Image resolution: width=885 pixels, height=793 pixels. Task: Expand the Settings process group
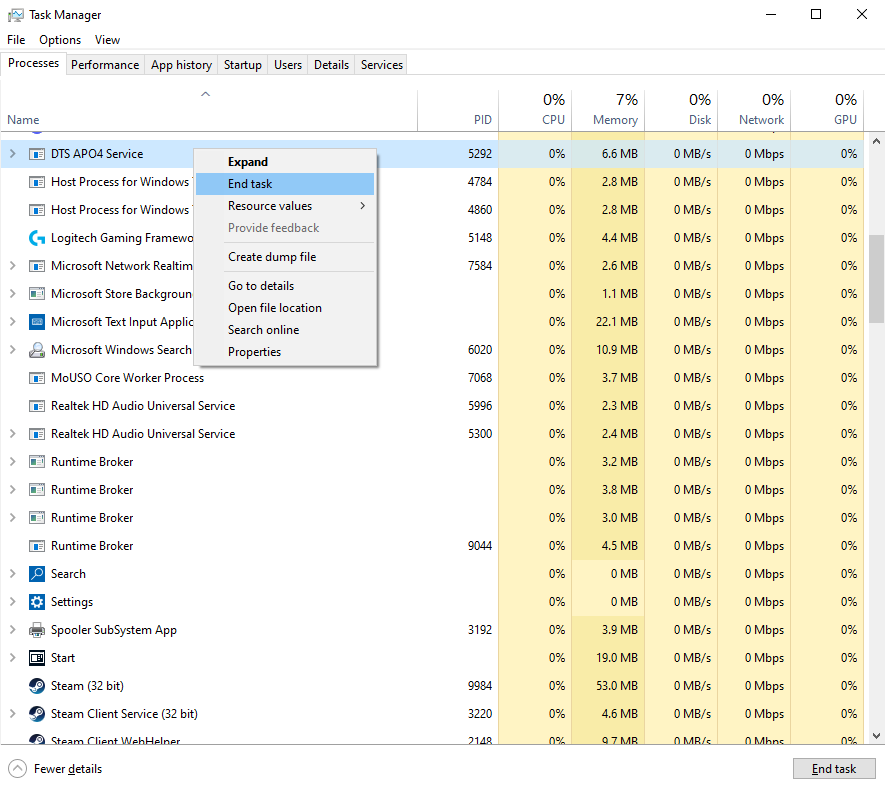[12, 602]
